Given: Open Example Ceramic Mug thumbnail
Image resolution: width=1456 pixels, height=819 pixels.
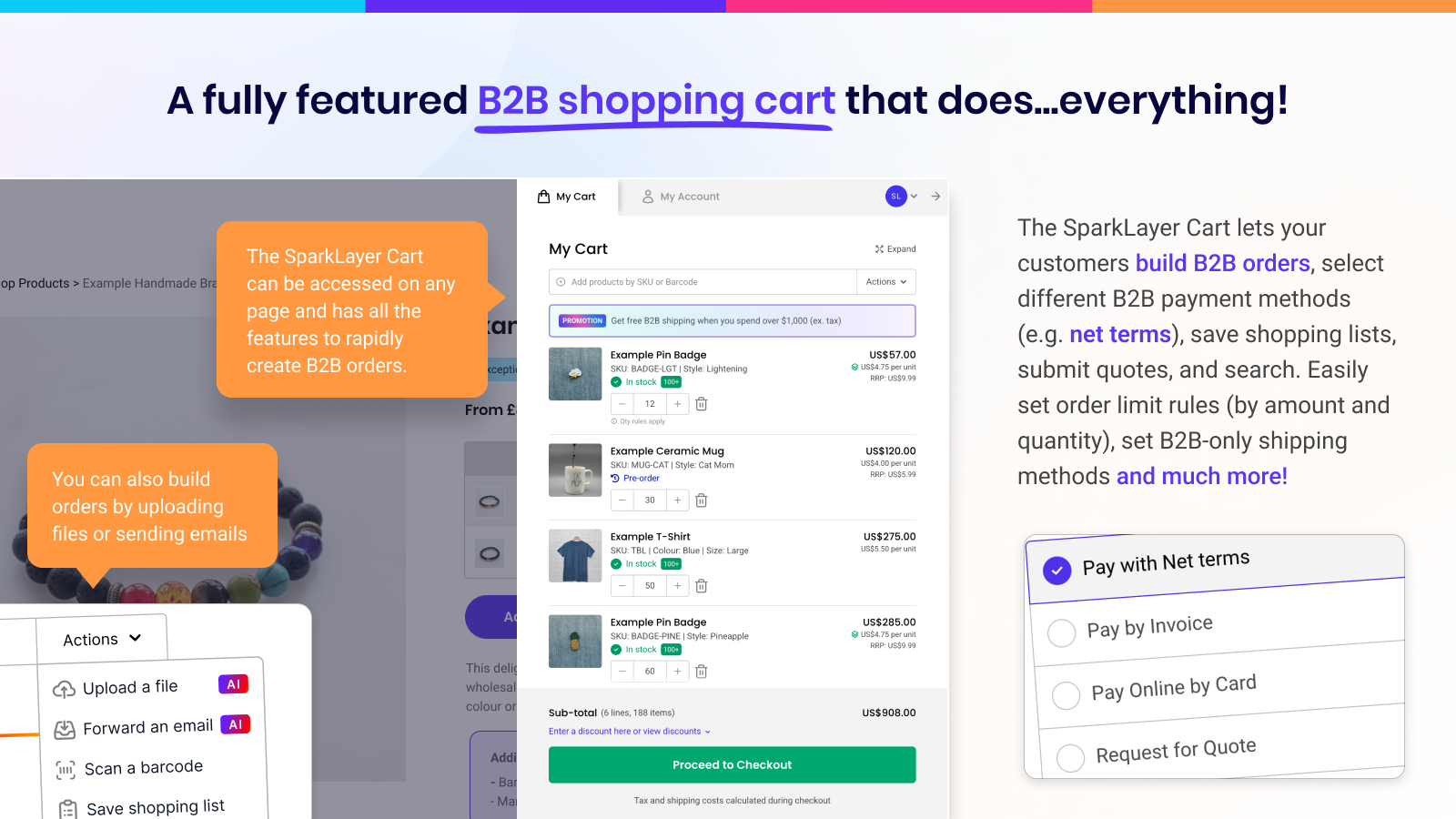Looking at the screenshot, I should point(575,470).
